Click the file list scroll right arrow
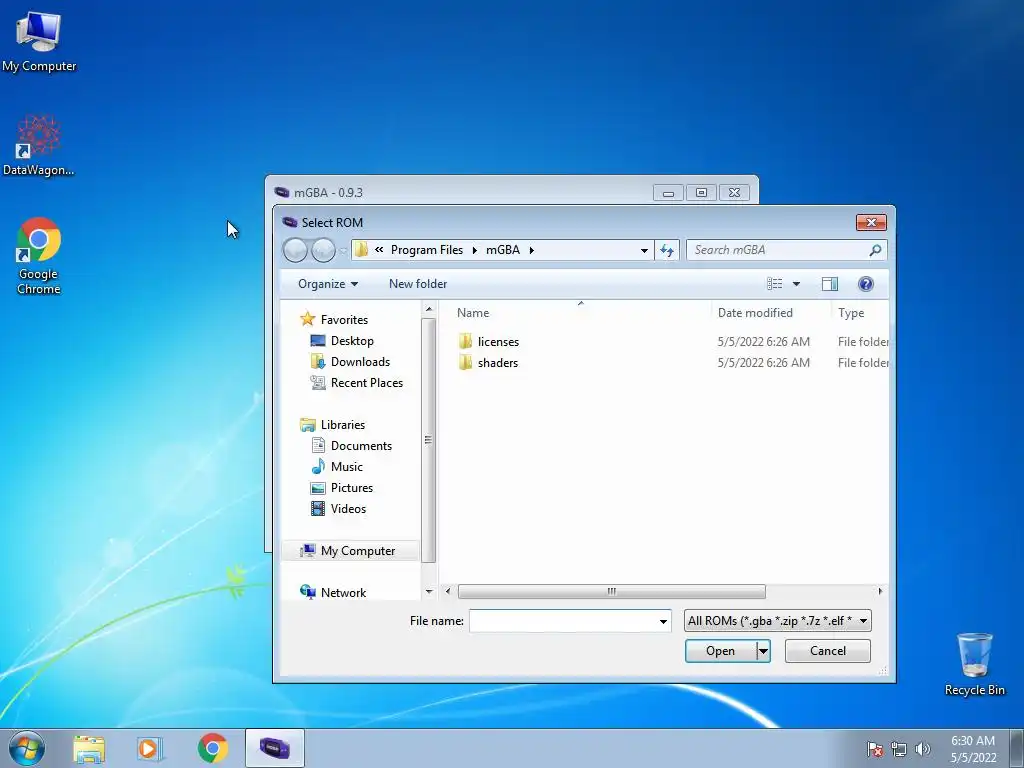The image size is (1024, 768). pyautogui.click(x=880, y=592)
